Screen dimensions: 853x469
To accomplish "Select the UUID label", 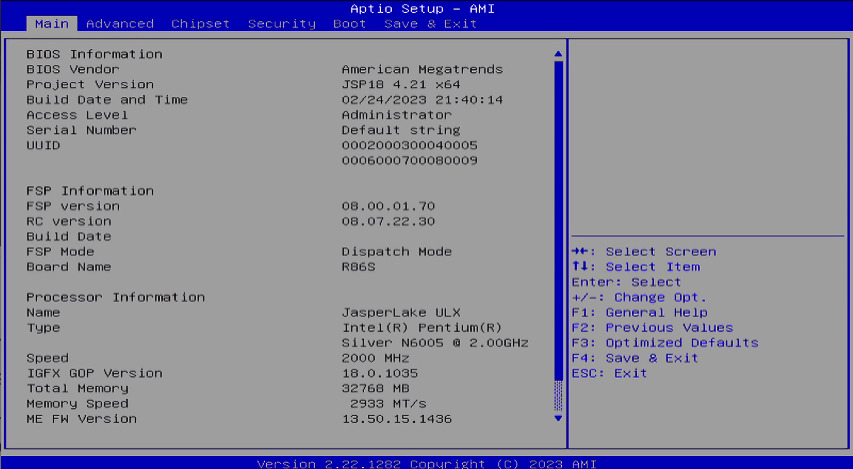I will (44, 145).
